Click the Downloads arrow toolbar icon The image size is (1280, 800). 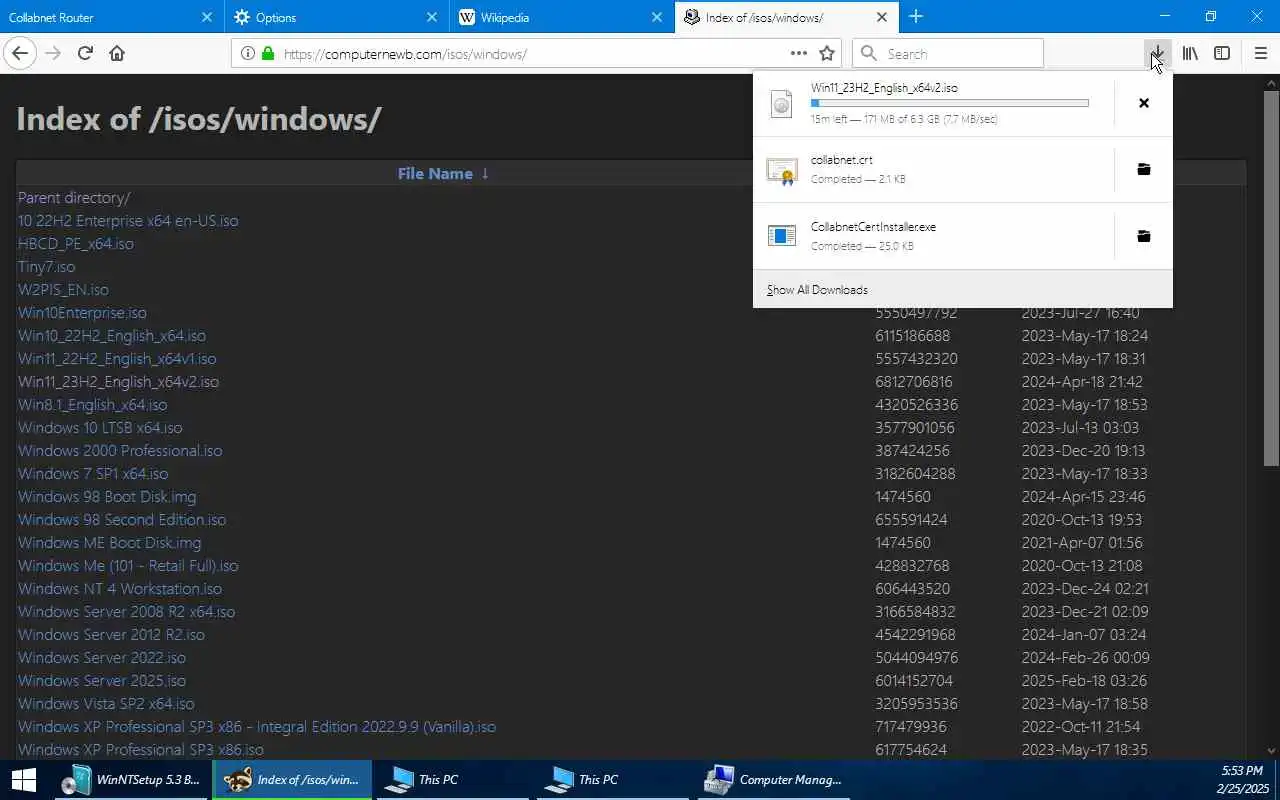(1157, 53)
